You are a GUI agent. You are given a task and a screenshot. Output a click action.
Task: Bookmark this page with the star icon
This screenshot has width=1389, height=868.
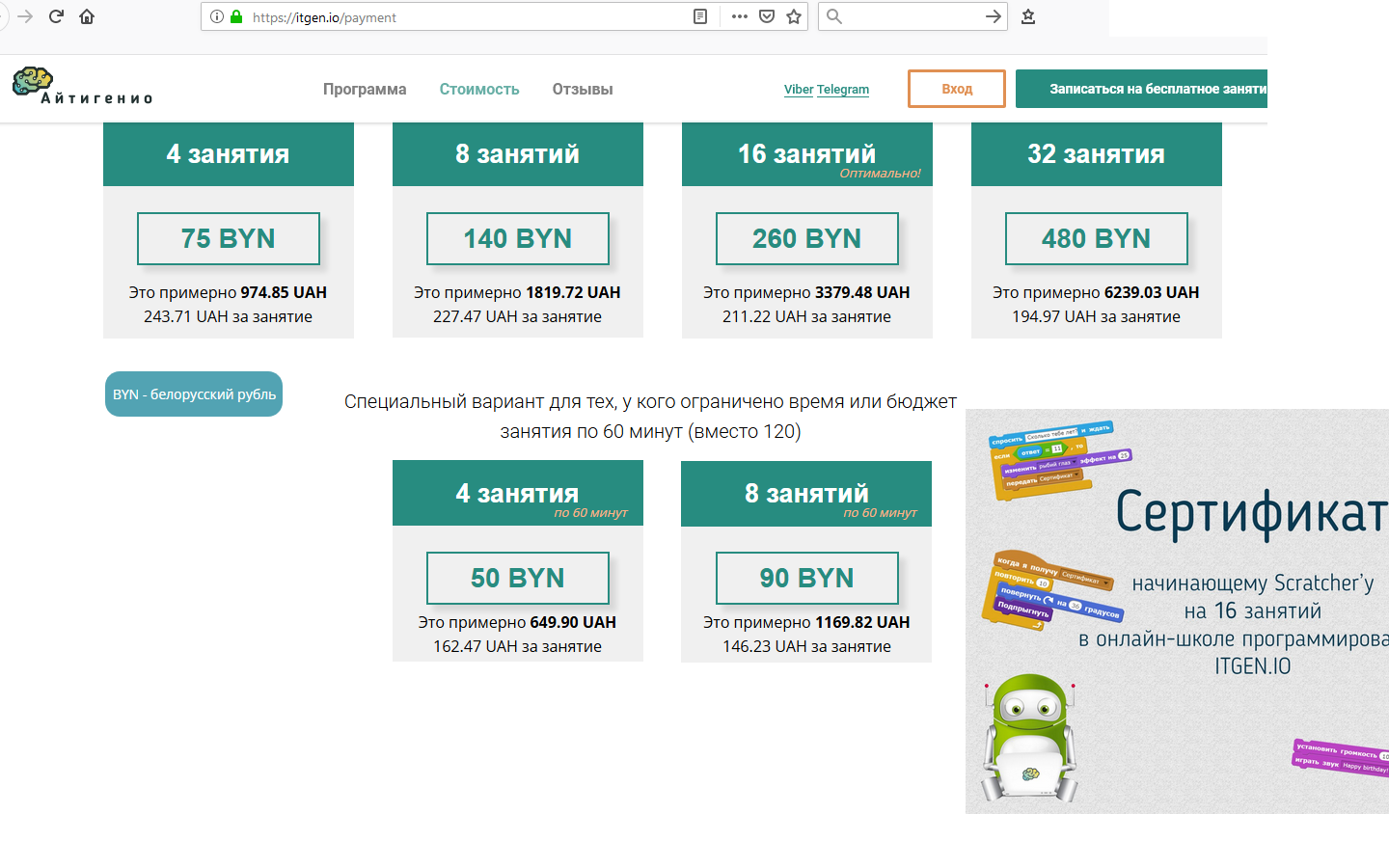coord(794,16)
